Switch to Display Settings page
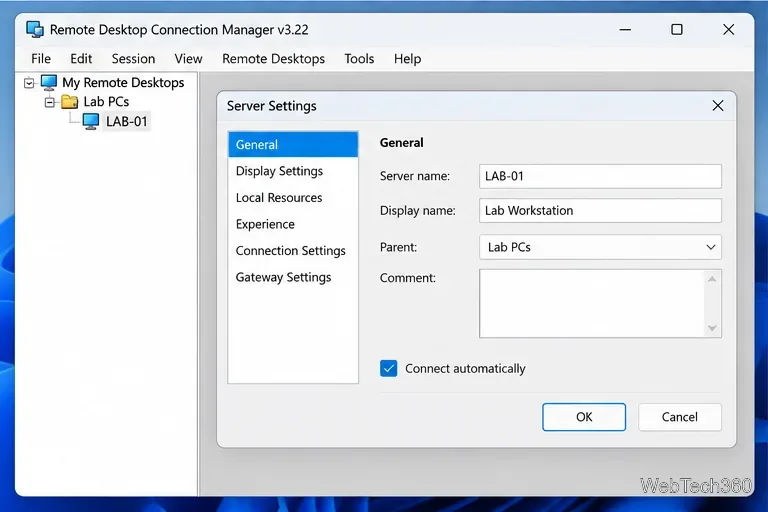 click(293, 171)
